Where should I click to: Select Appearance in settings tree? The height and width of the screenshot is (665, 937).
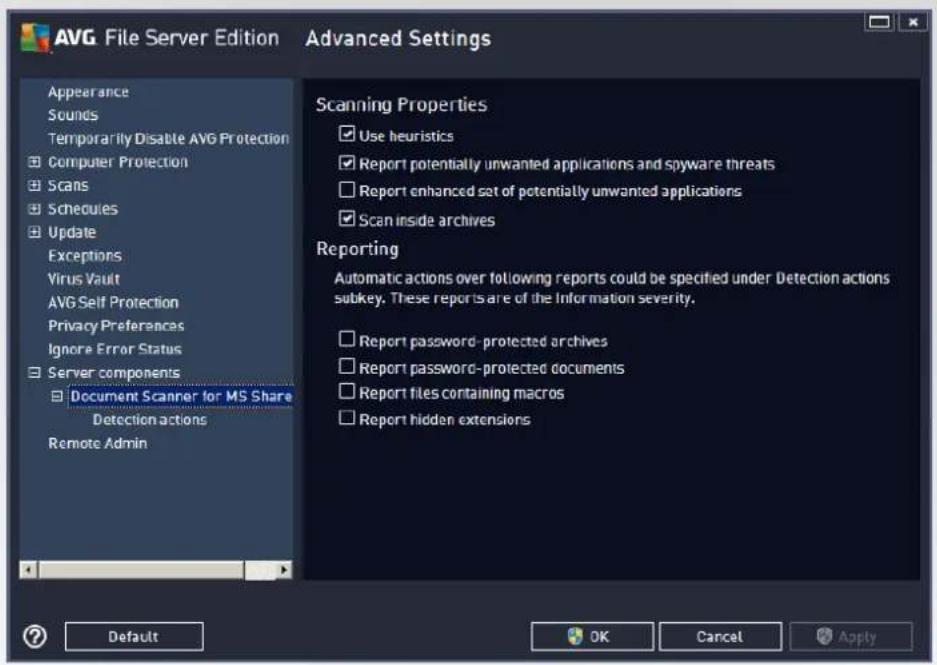[88, 92]
